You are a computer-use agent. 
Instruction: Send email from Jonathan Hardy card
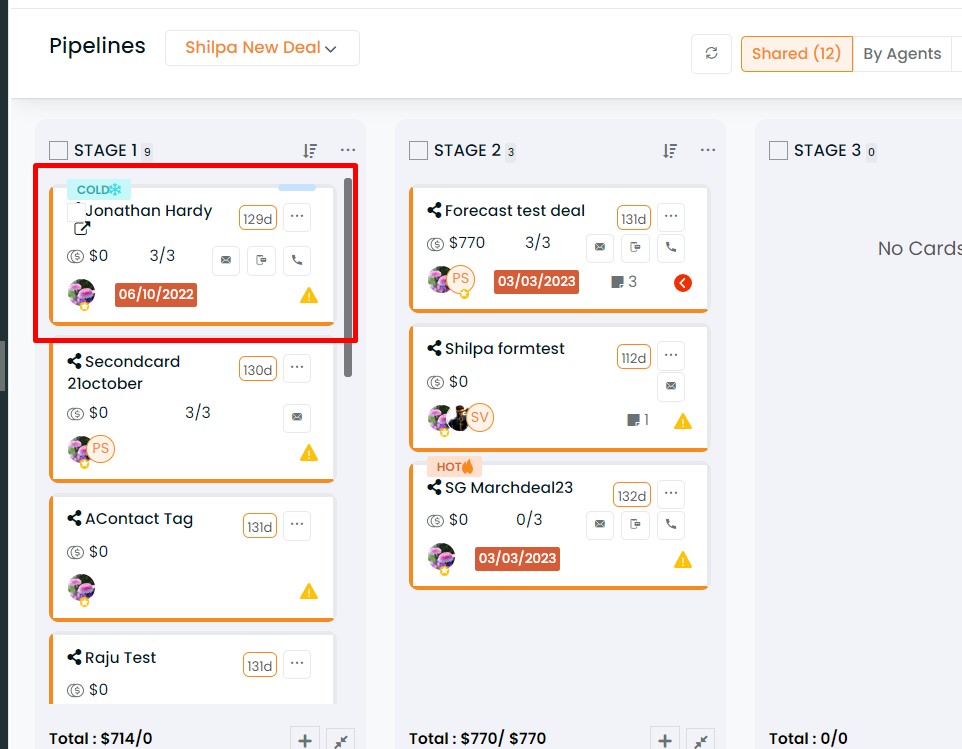click(226, 260)
